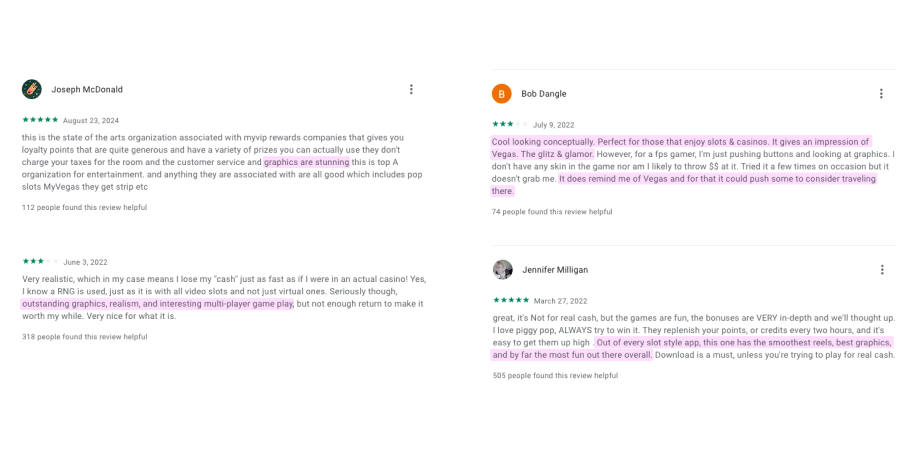The image size is (920, 455).
Task: Click the five-star rating on Joseph McDonald's review
Action: (x=40, y=120)
